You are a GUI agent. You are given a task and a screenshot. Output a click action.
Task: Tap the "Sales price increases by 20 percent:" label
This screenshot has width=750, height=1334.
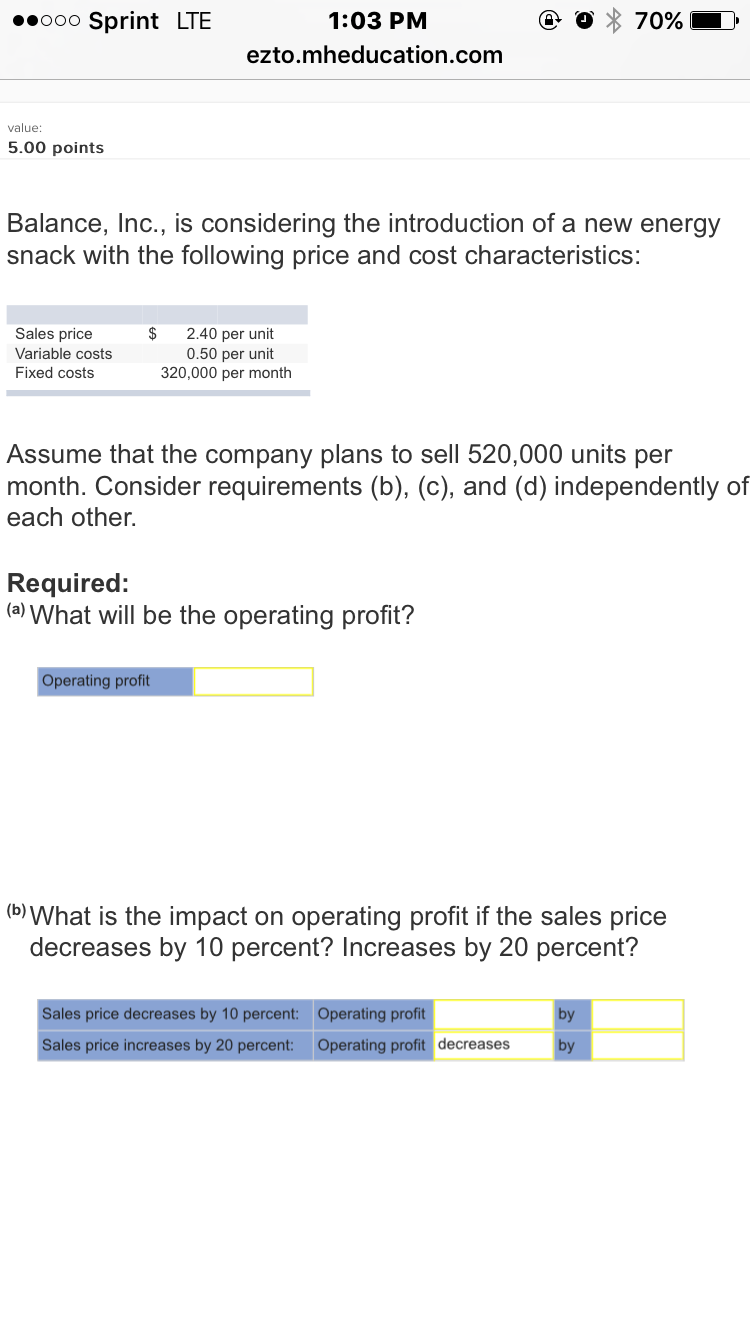tap(168, 1045)
